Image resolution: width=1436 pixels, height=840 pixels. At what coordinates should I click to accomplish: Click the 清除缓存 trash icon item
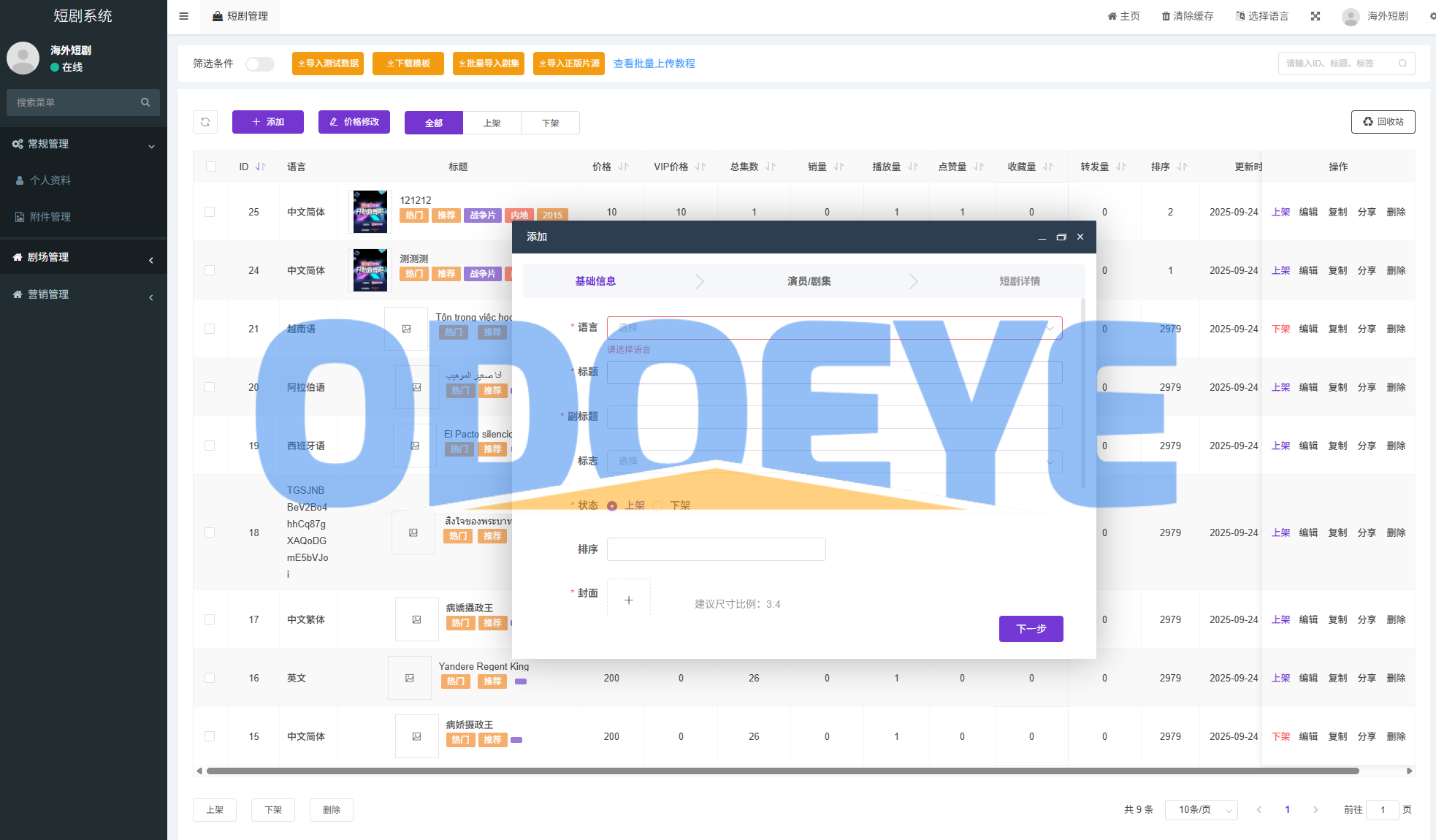[1188, 16]
